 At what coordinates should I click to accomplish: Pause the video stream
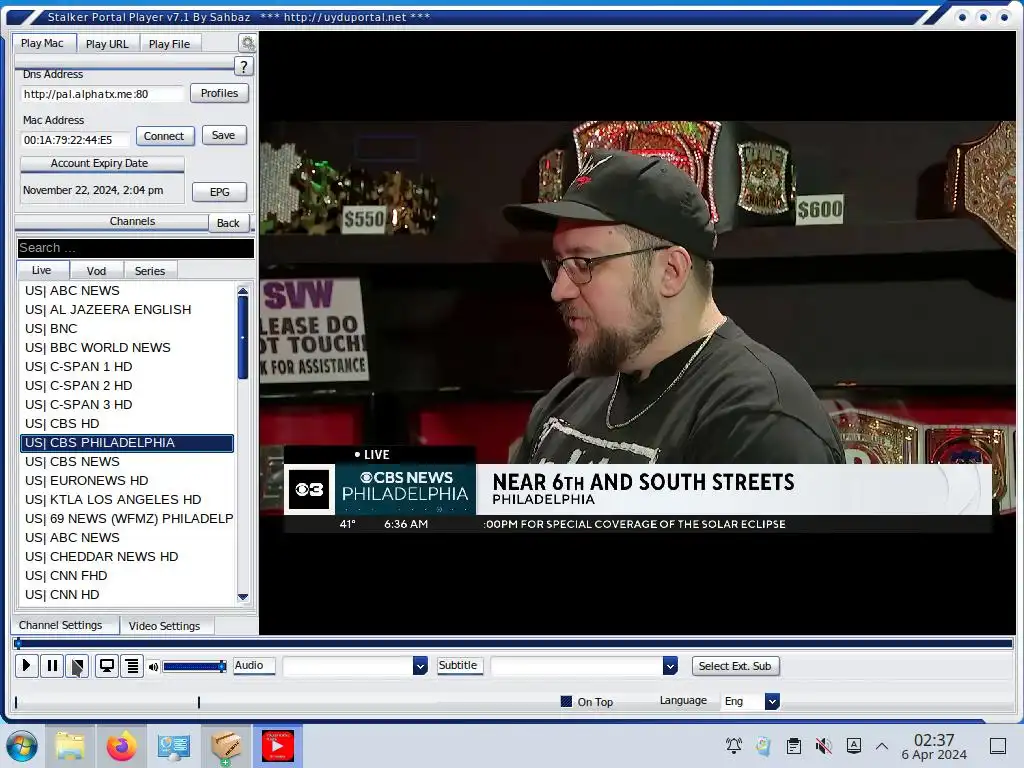tap(52, 665)
